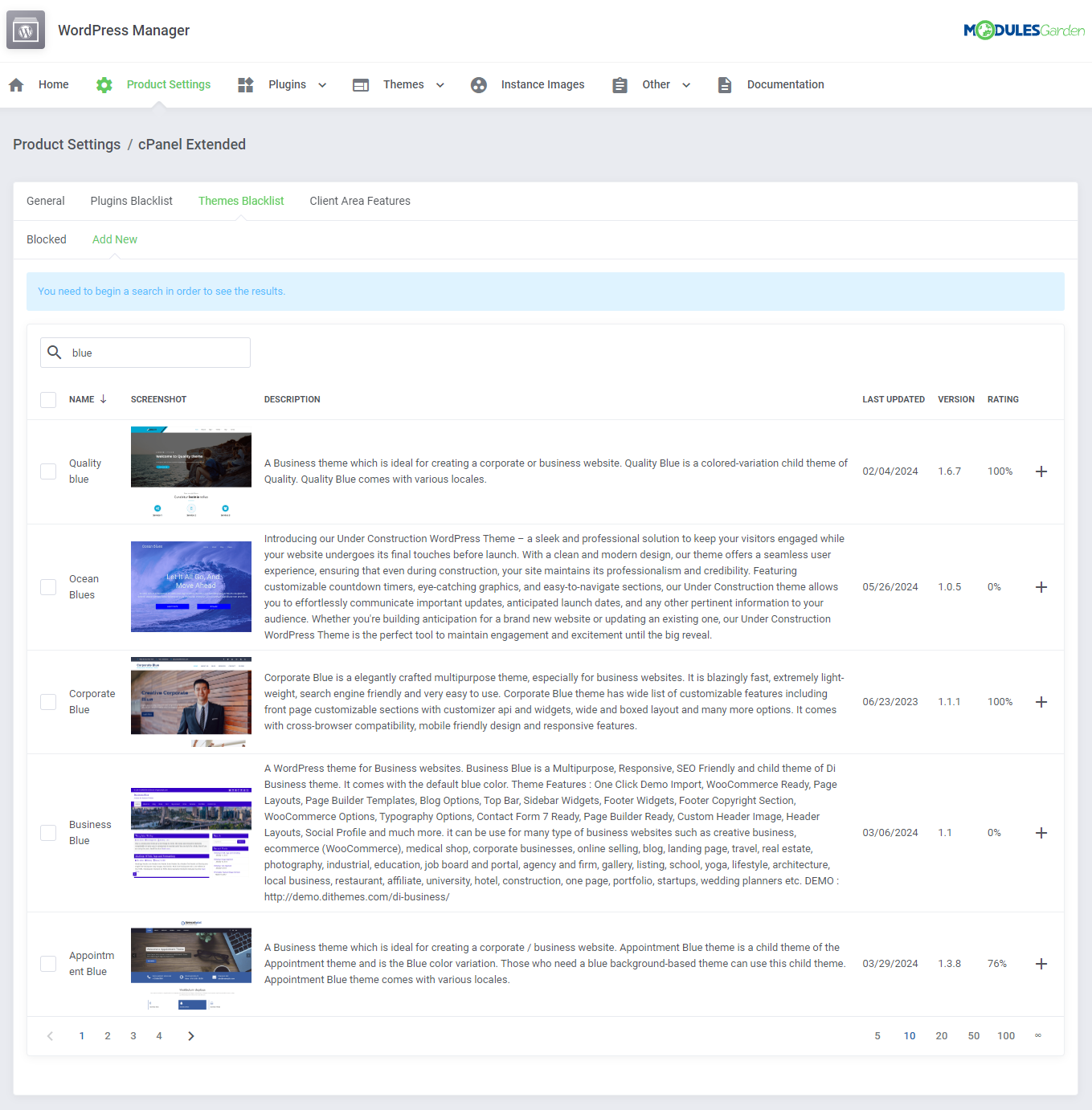
Task: Open the Blocked tab
Action: [46, 239]
